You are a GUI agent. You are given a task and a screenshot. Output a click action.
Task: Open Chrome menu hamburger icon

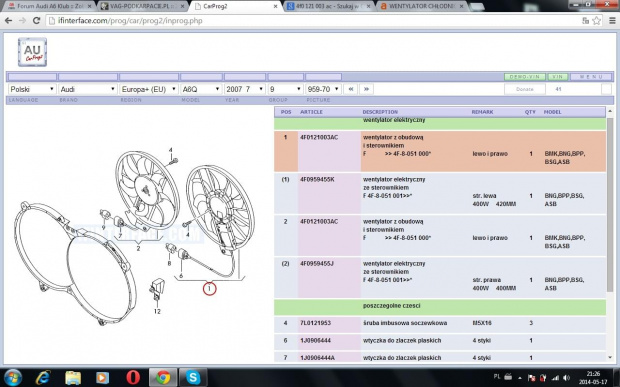coord(612,21)
